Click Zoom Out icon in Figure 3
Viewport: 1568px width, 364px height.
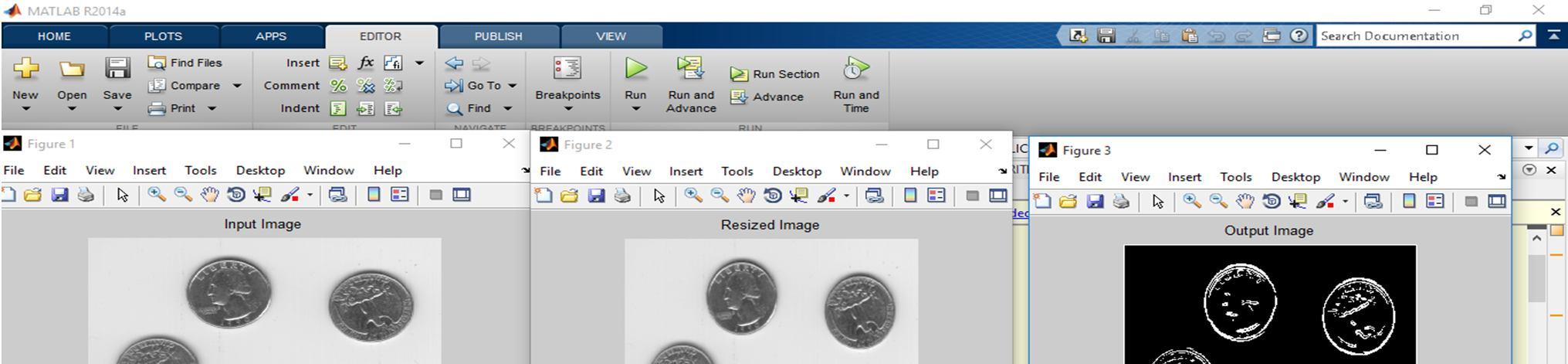pos(1218,202)
